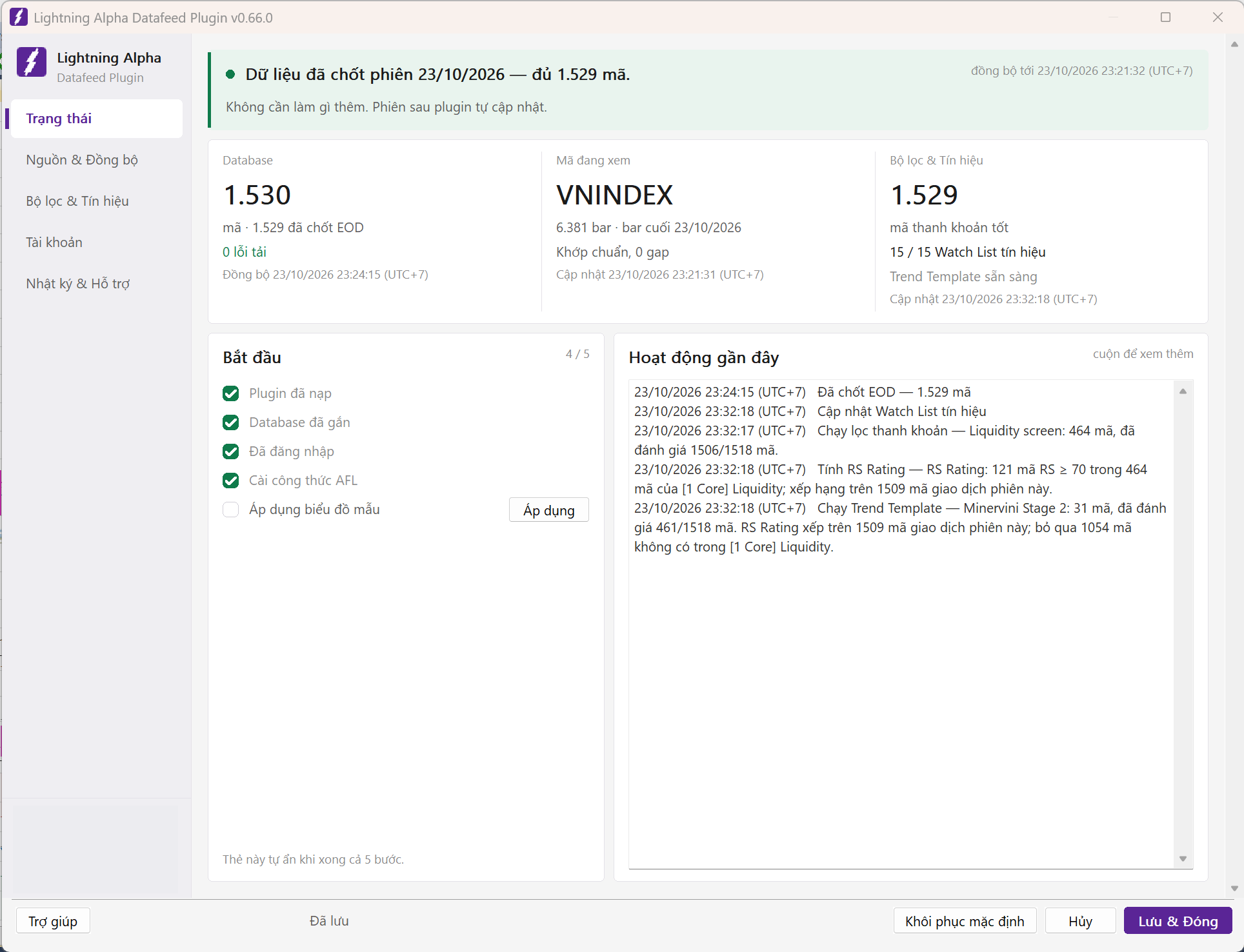Screen dimensions: 1244x952
Task: Click the Đã chốt EOD log entry
Action: pyautogui.click(x=803, y=392)
